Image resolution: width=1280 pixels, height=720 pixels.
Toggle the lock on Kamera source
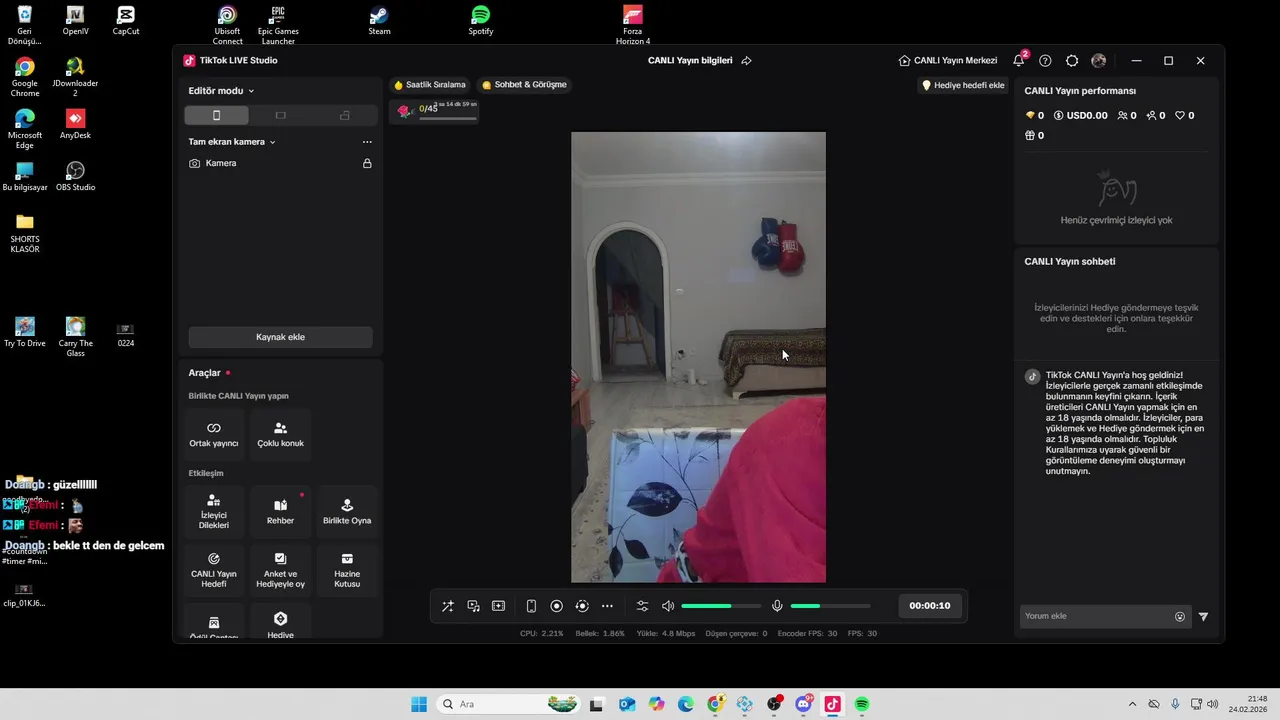click(x=367, y=163)
